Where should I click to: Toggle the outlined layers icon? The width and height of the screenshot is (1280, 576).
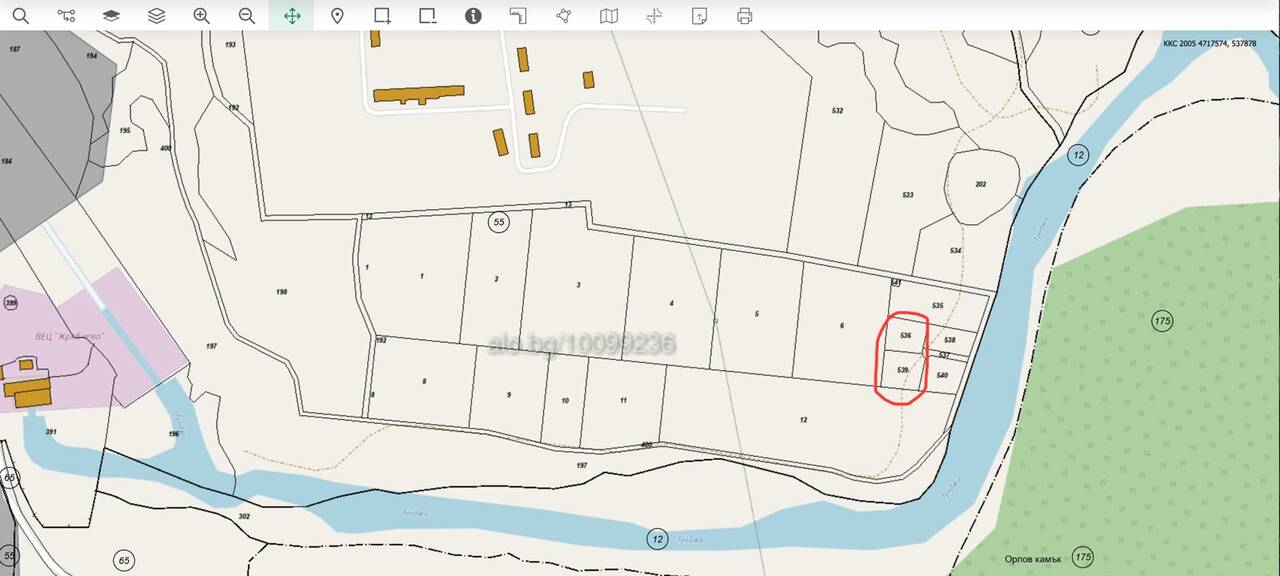[156, 15]
